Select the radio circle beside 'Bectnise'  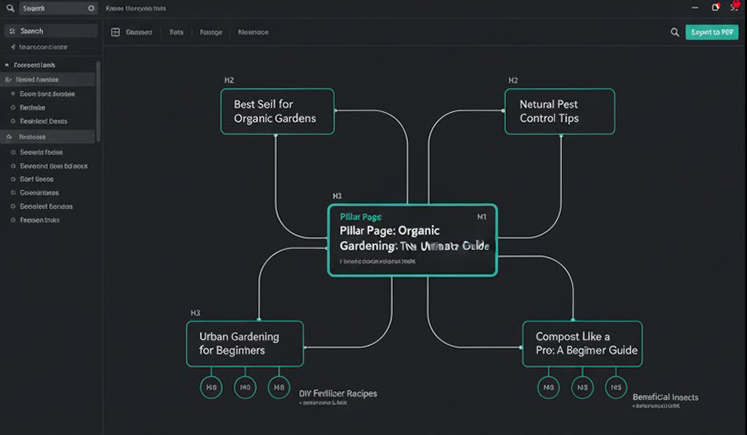[13, 108]
